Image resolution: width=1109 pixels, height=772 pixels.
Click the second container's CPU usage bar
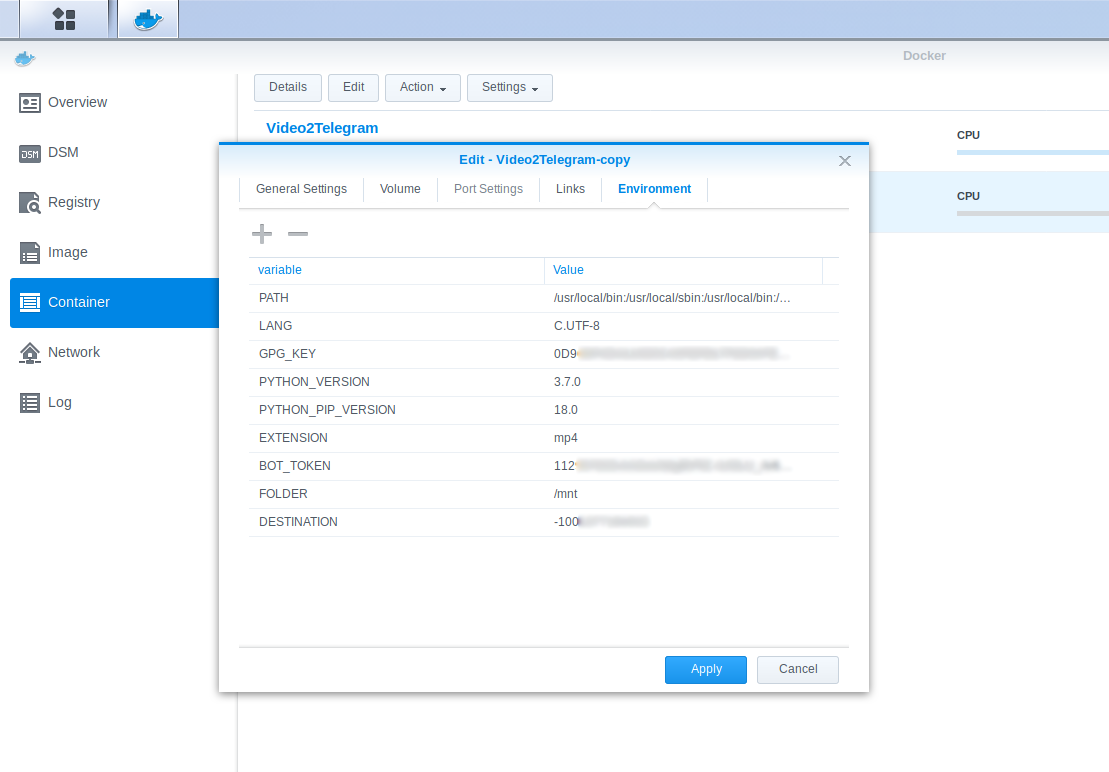[1033, 214]
